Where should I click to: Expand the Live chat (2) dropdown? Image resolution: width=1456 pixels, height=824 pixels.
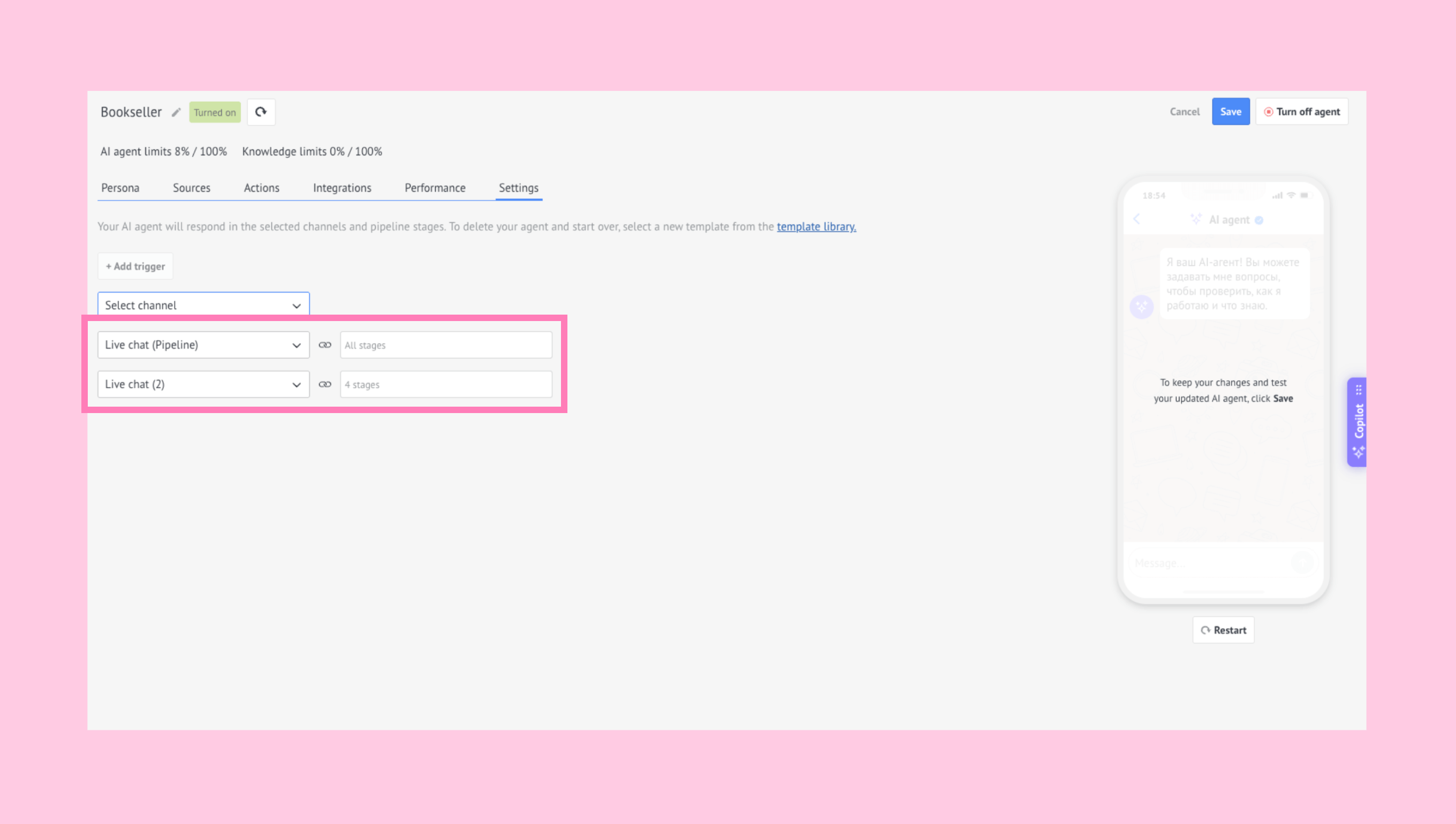(x=203, y=385)
